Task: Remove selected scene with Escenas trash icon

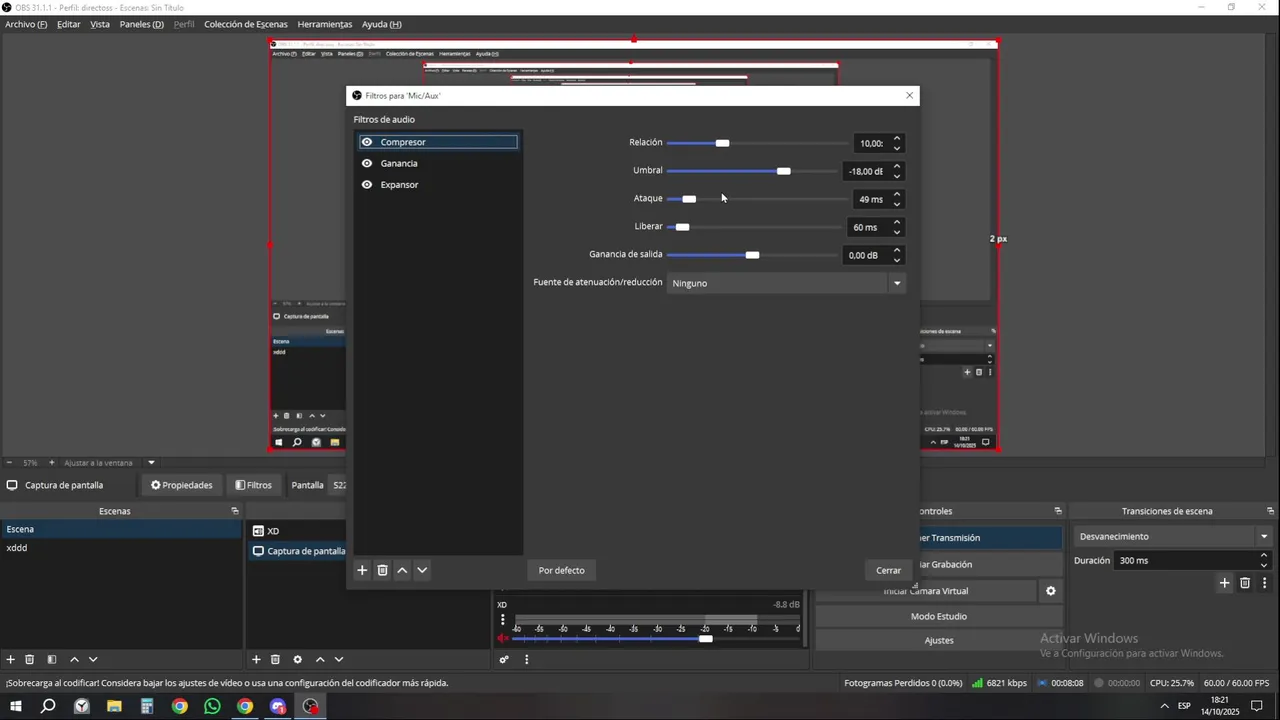Action: pos(30,659)
